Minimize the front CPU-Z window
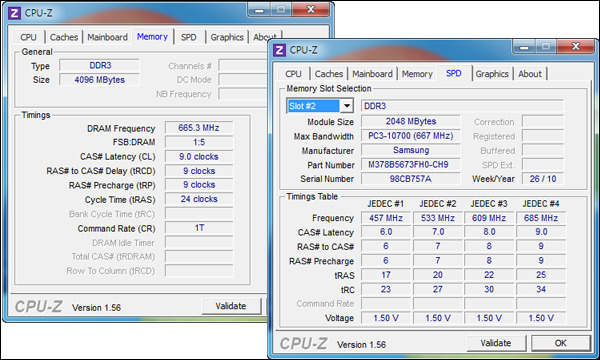 tap(524, 47)
